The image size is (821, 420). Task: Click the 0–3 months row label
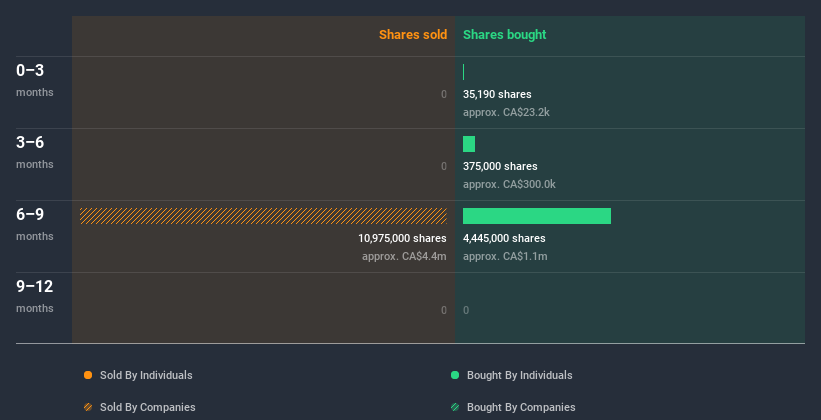pyautogui.click(x=35, y=80)
